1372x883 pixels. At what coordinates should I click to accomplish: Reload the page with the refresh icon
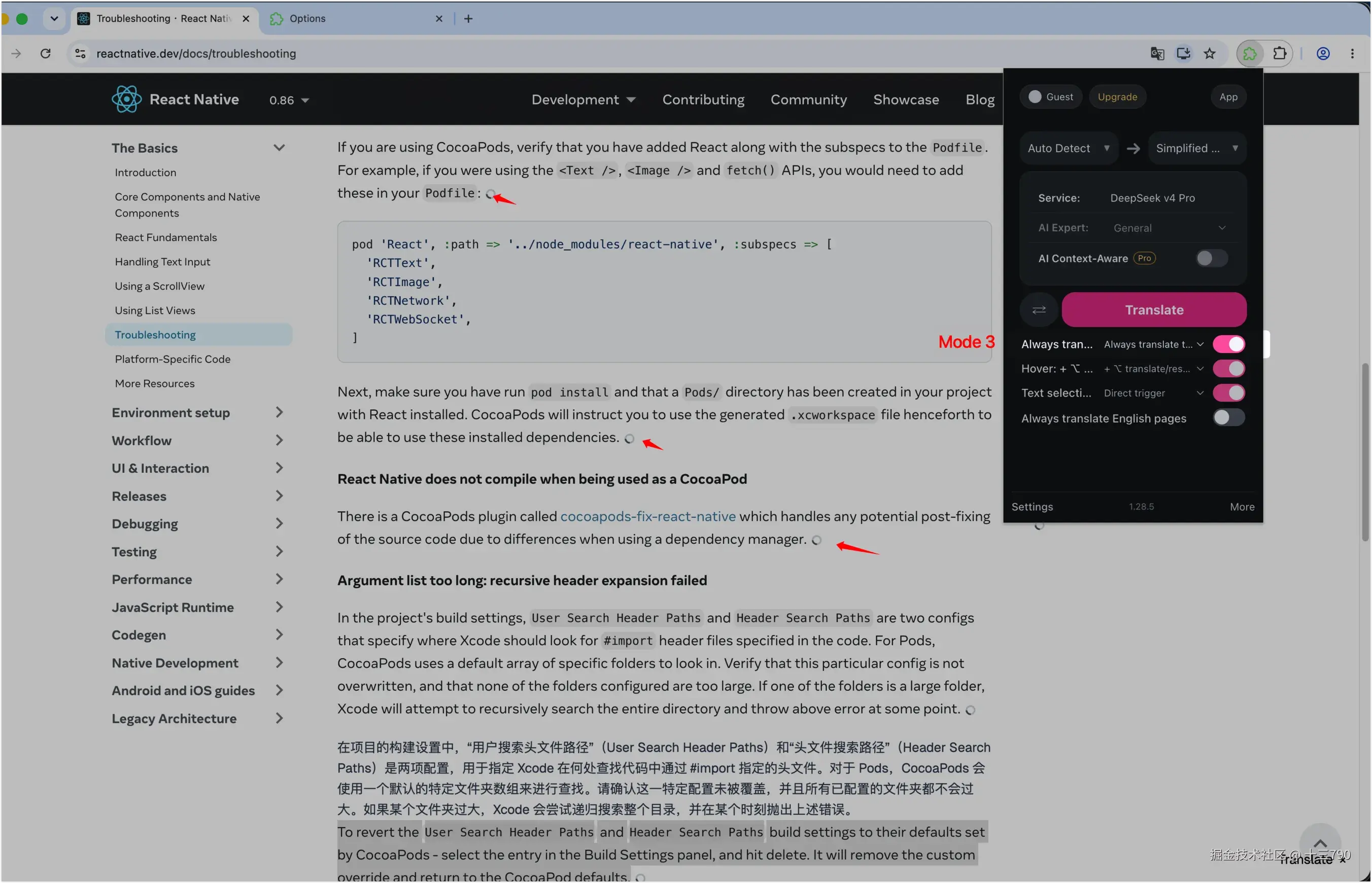tap(45, 53)
